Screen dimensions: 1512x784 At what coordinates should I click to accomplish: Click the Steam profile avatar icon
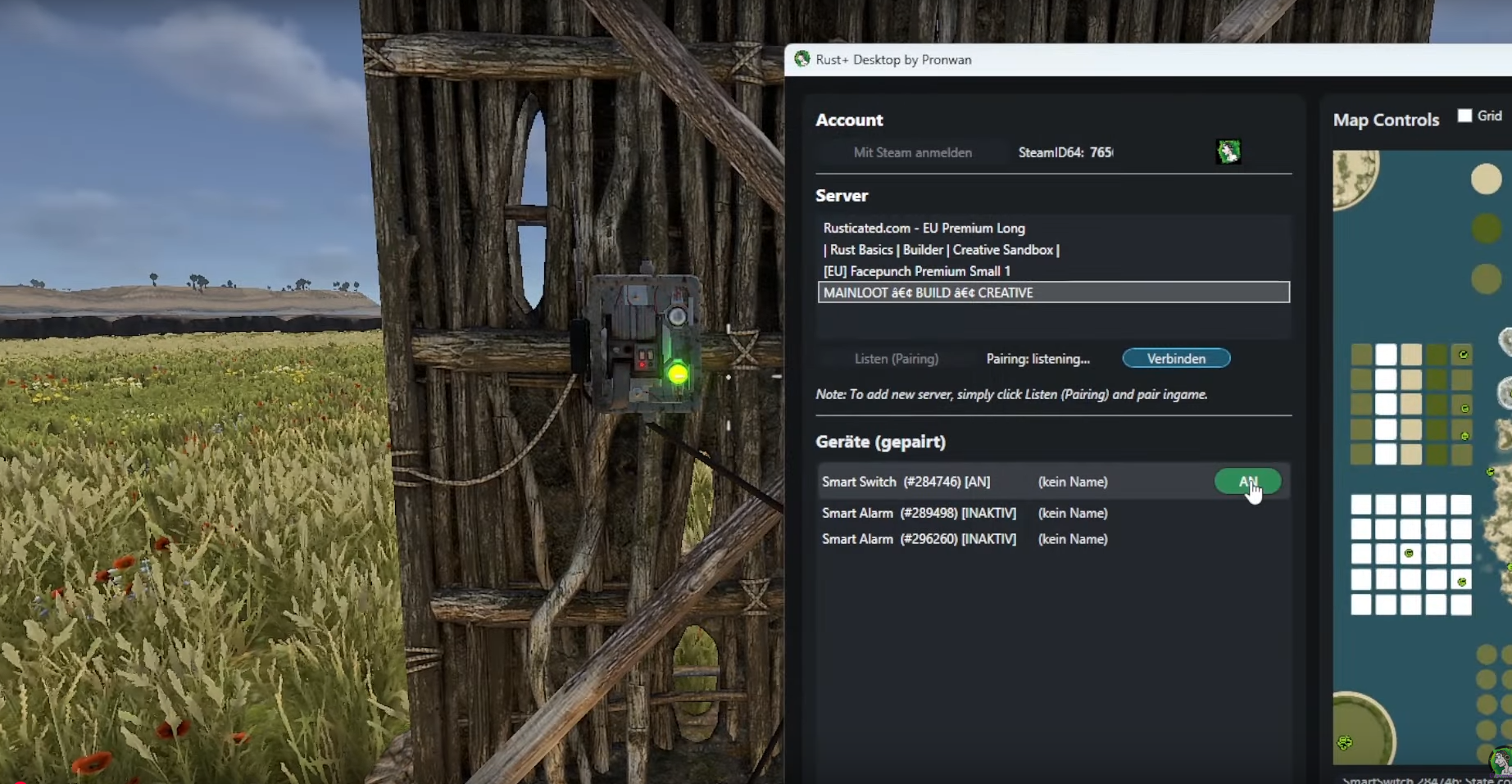coord(1228,152)
